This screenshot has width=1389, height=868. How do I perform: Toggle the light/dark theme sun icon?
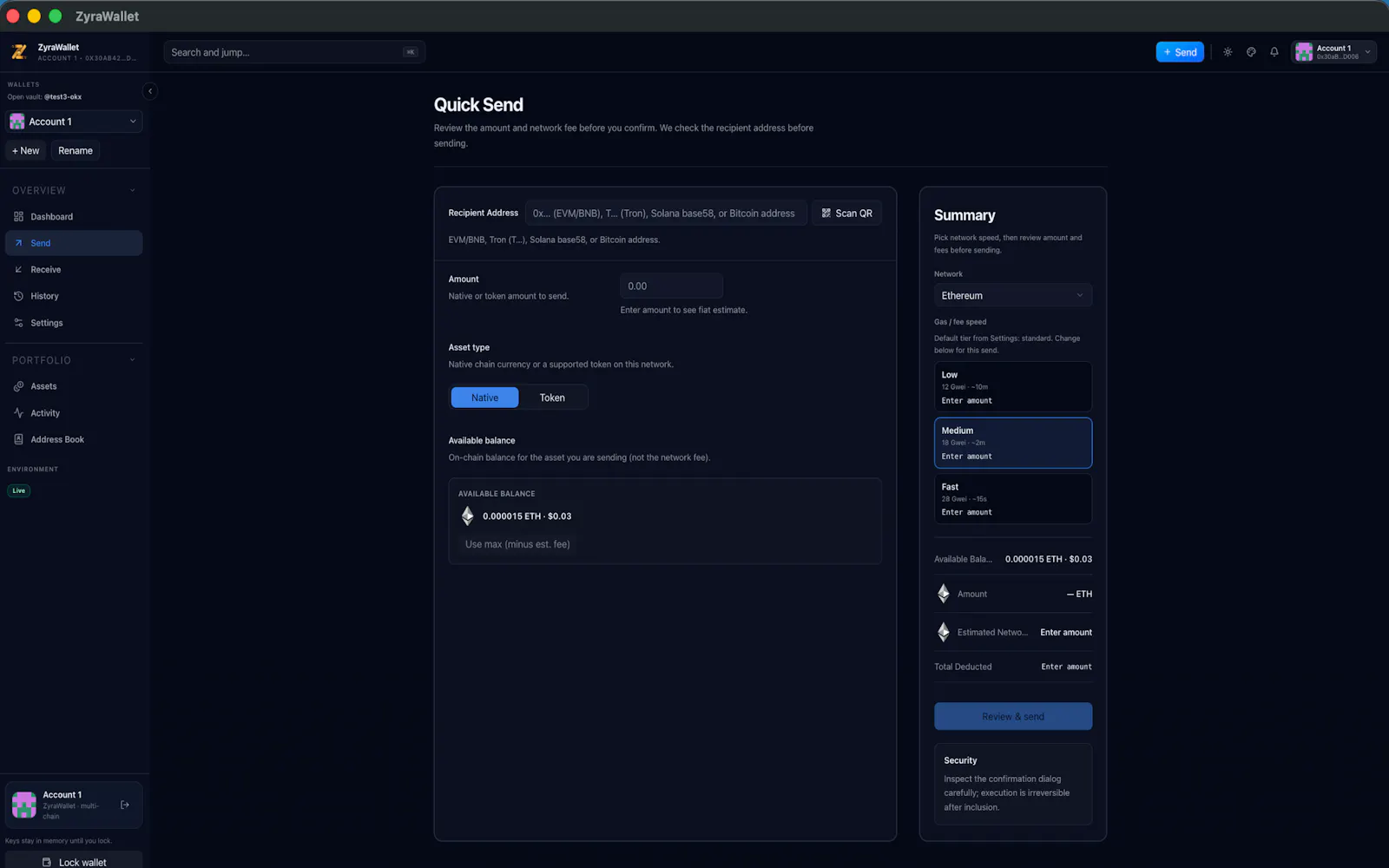[1228, 52]
